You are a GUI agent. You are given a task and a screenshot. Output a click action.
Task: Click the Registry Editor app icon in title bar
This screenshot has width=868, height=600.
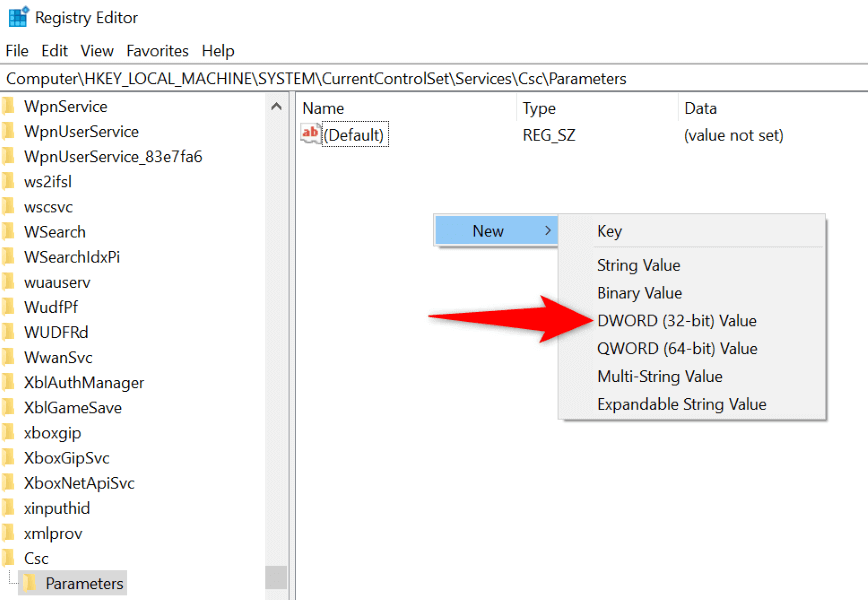coord(18,17)
